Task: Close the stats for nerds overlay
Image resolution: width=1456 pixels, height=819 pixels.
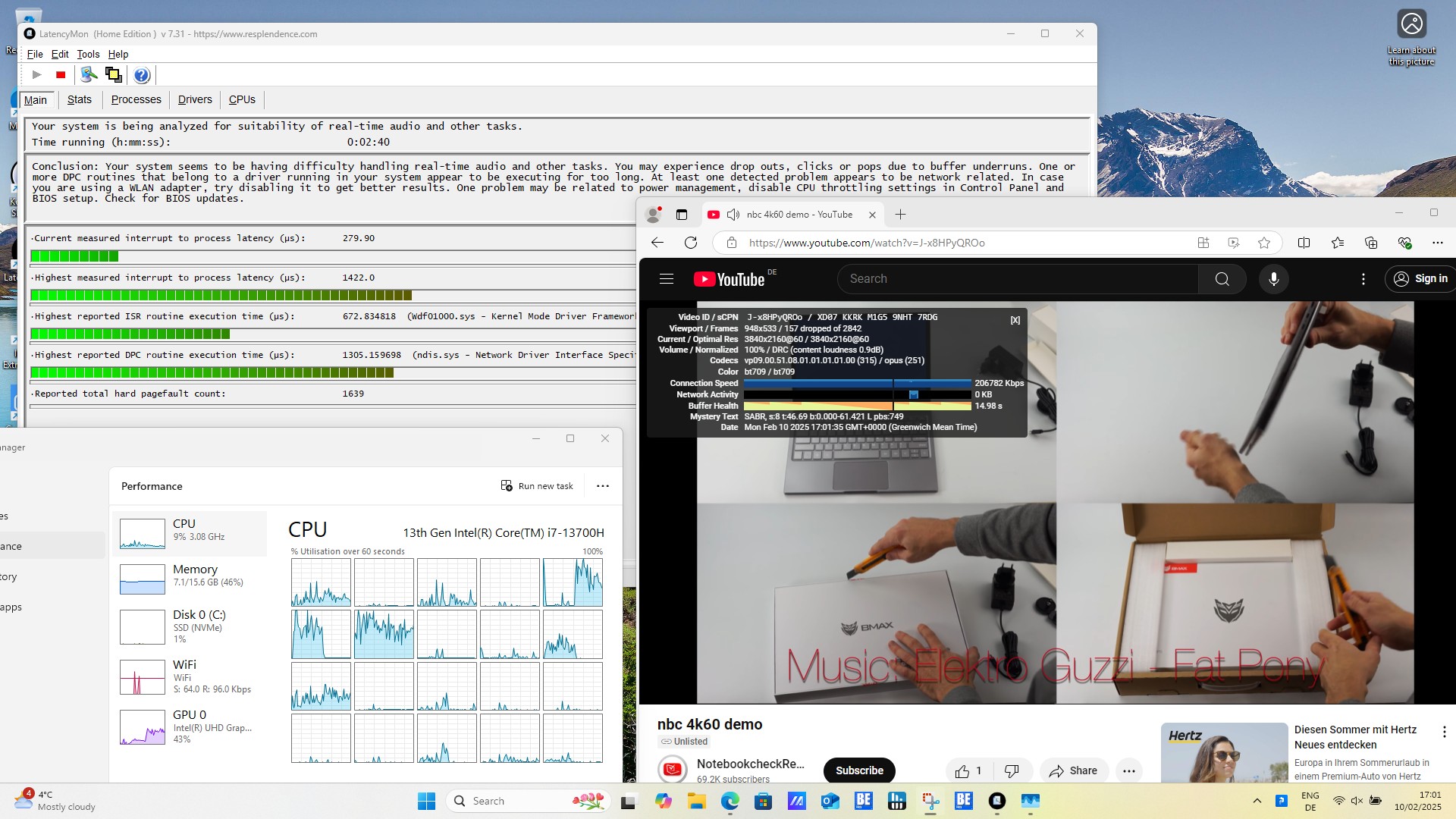Action: coord(1015,320)
